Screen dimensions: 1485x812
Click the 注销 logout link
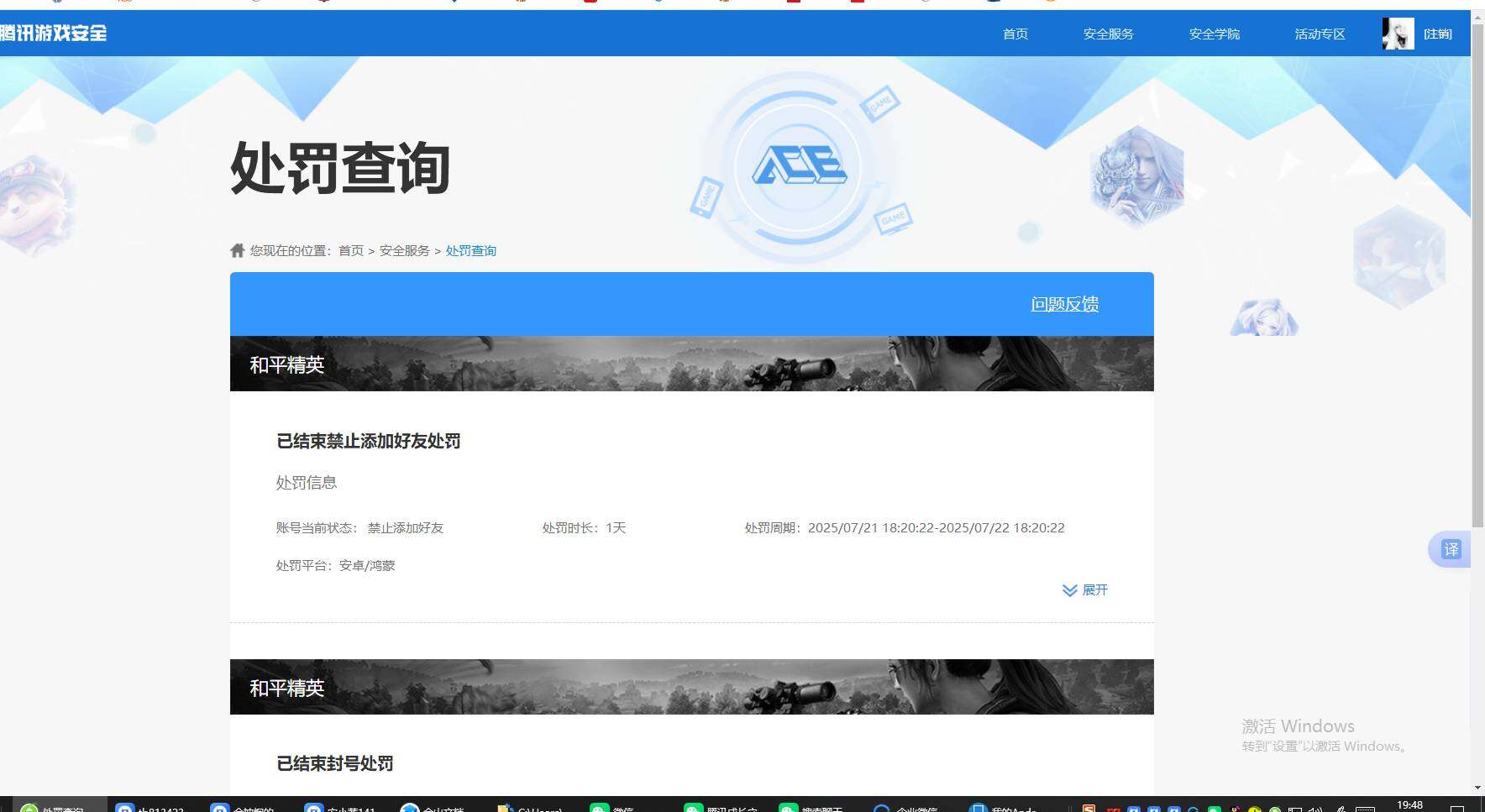(x=1437, y=34)
